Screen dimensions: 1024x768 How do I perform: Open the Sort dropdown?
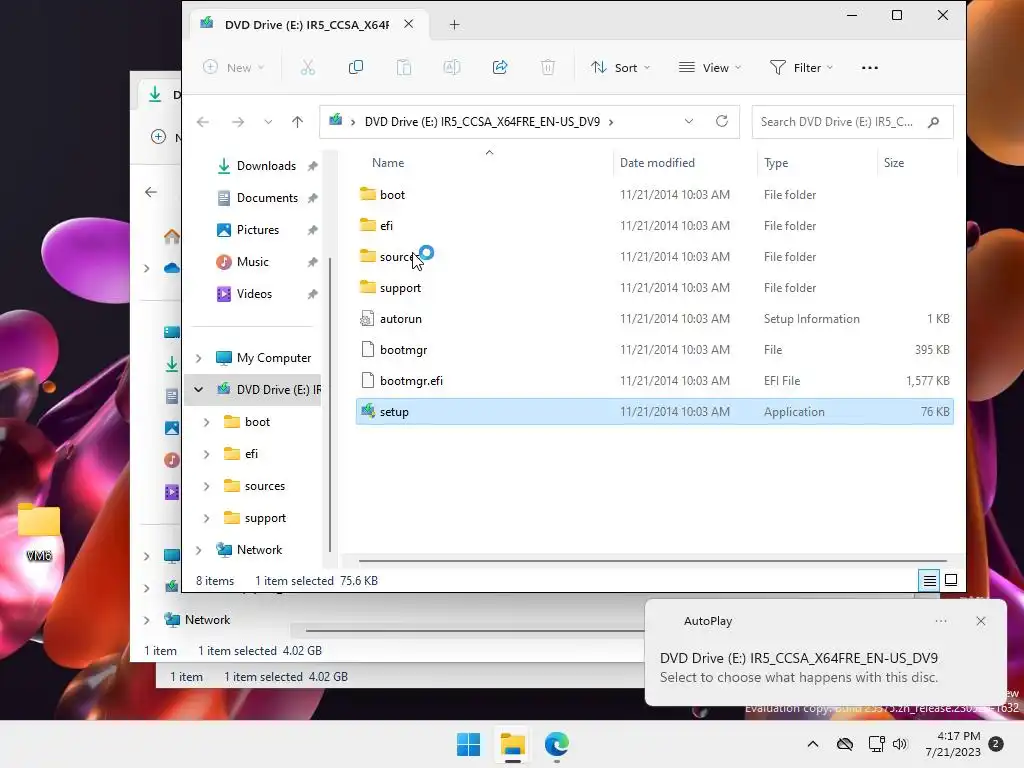[620, 67]
